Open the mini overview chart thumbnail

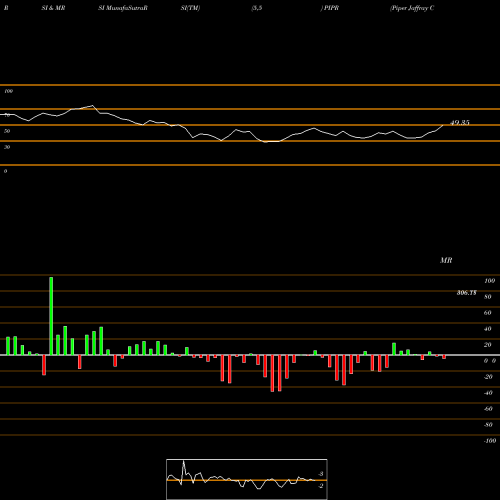247,479
